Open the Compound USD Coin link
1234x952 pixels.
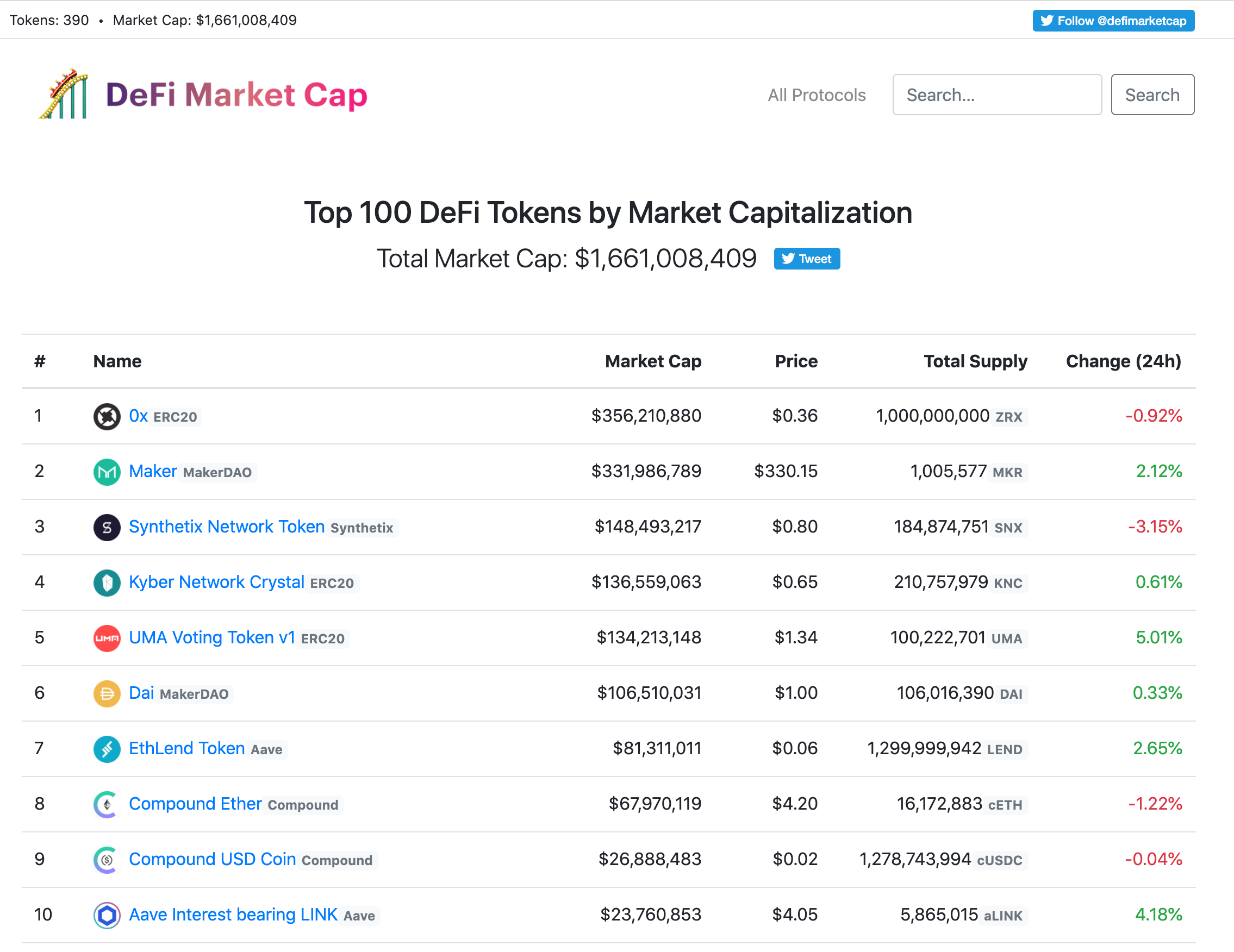pos(212,859)
